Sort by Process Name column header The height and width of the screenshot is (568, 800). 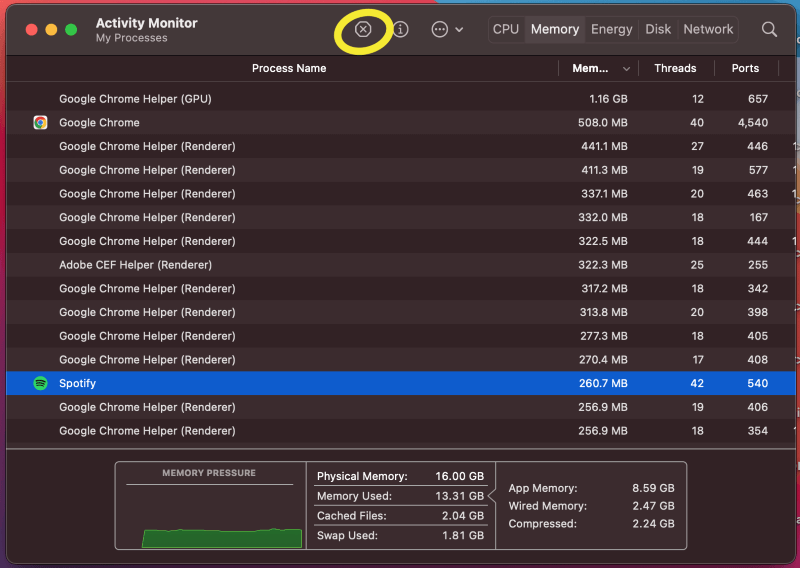coord(289,69)
